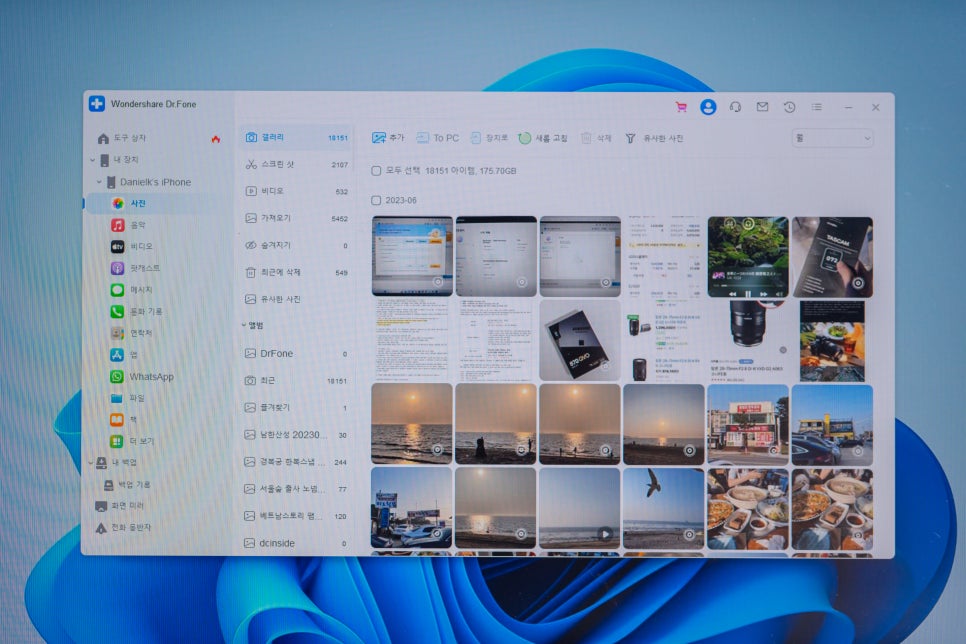This screenshot has width=966, height=644.
Task: Select the 갤러리 gallery tab
Action: click(296, 137)
